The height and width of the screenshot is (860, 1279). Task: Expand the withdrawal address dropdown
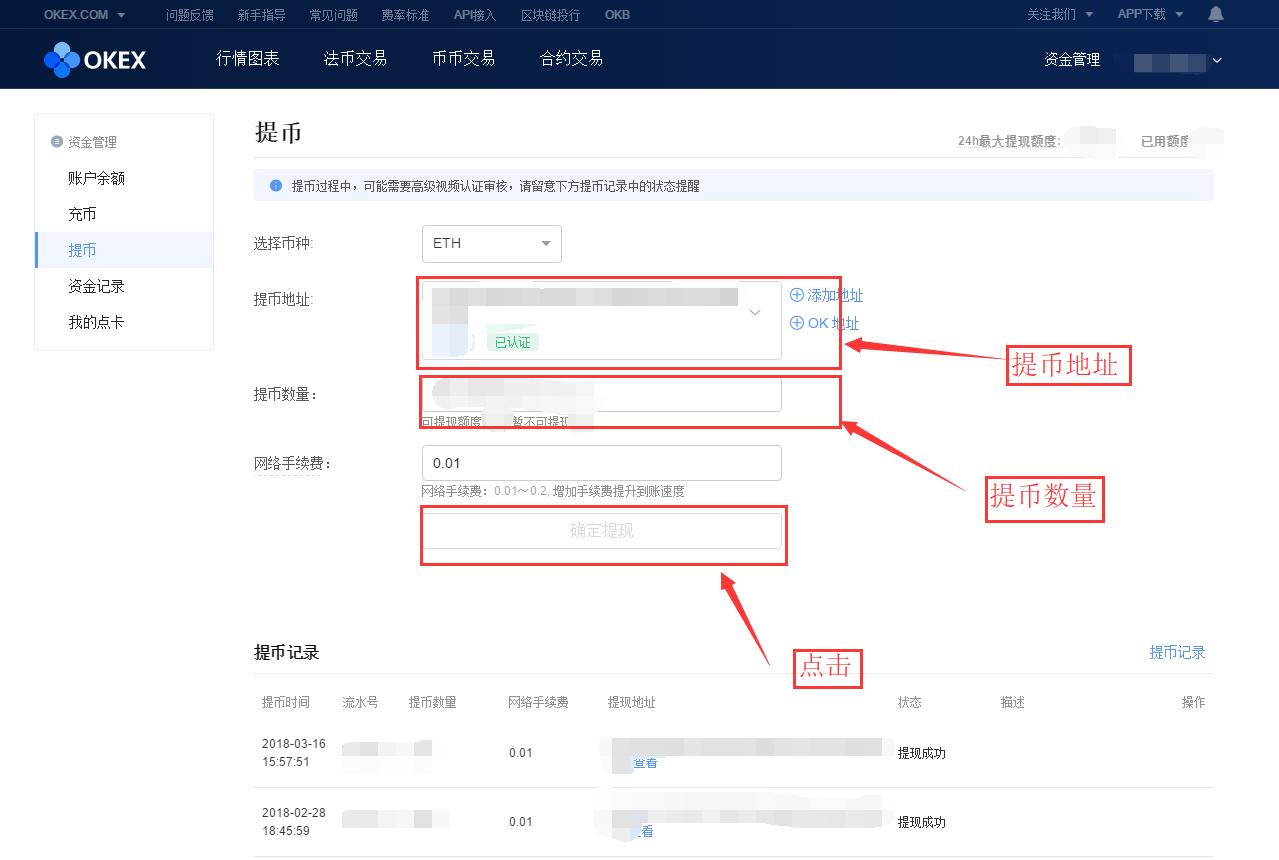click(755, 312)
